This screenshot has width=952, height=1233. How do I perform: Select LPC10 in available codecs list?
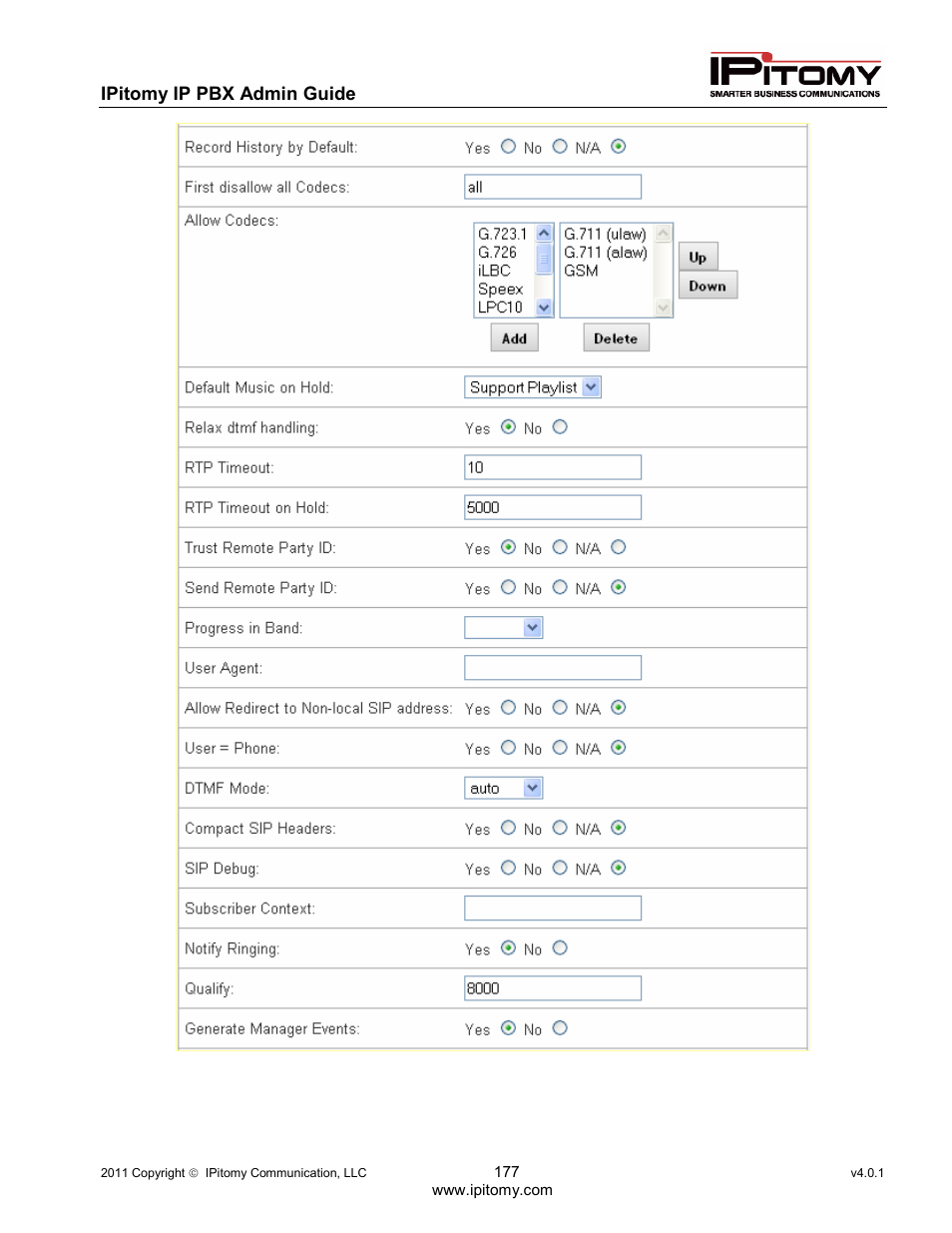pos(501,308)
